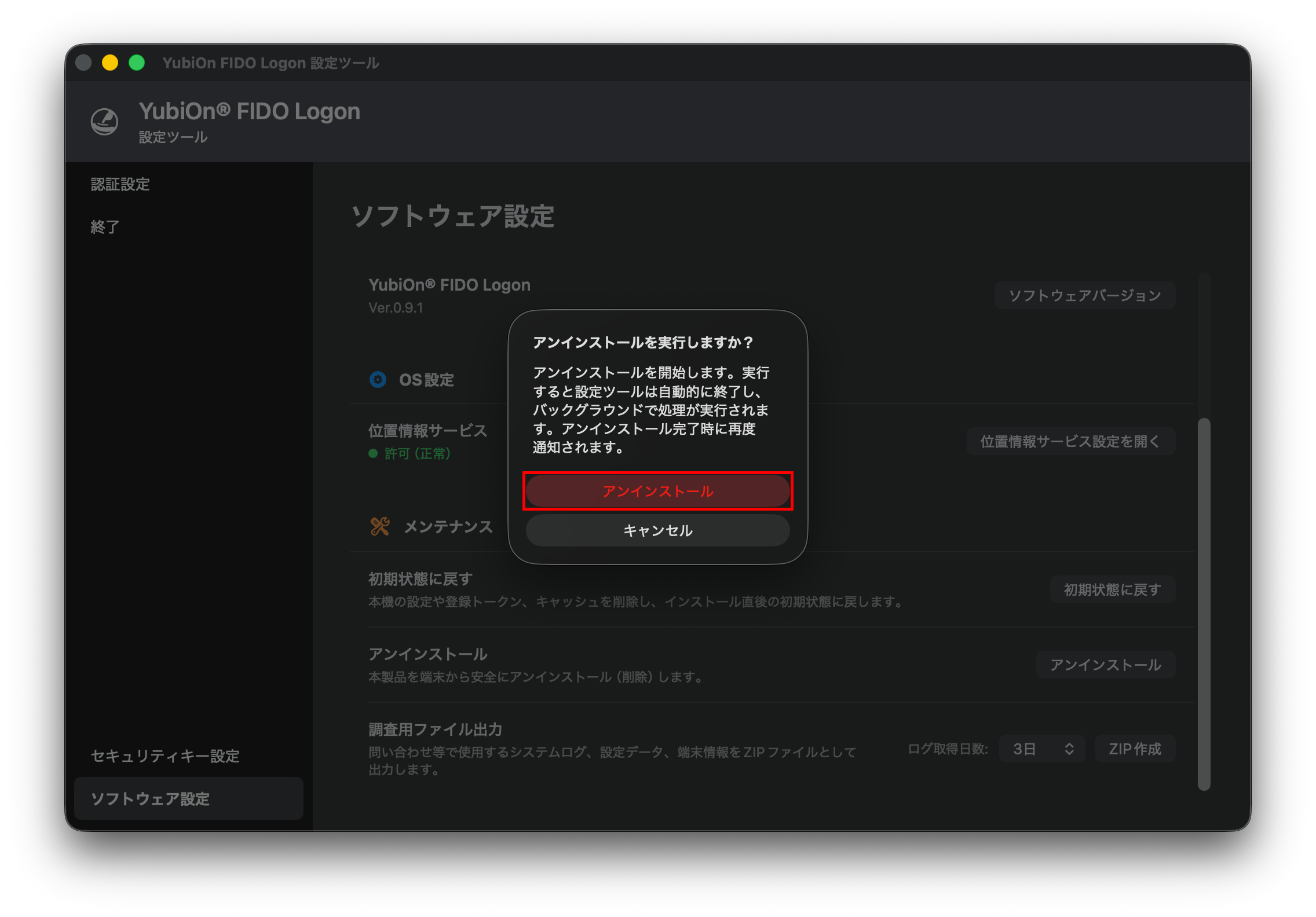This screenshot has width=1316, height=917.
Task: Click the OS設定 gear icon
Action: pos(378,380)
